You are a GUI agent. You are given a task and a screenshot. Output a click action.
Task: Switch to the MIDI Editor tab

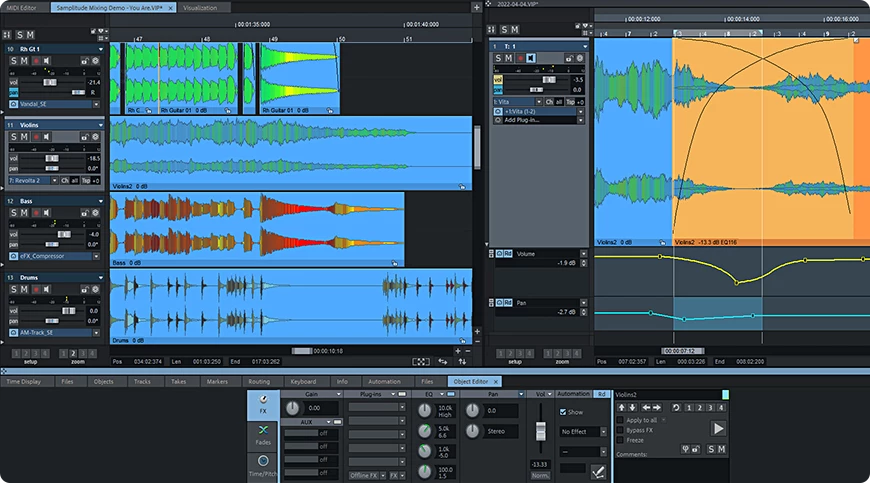(21, 6)
